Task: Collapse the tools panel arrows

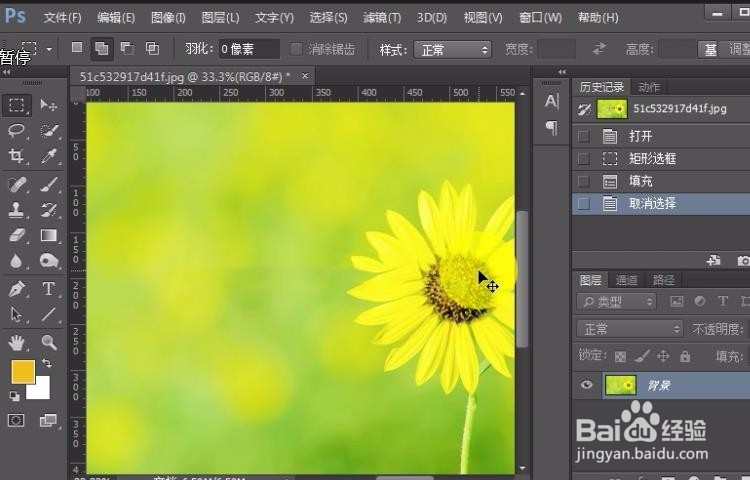Action: pos(6,72)
